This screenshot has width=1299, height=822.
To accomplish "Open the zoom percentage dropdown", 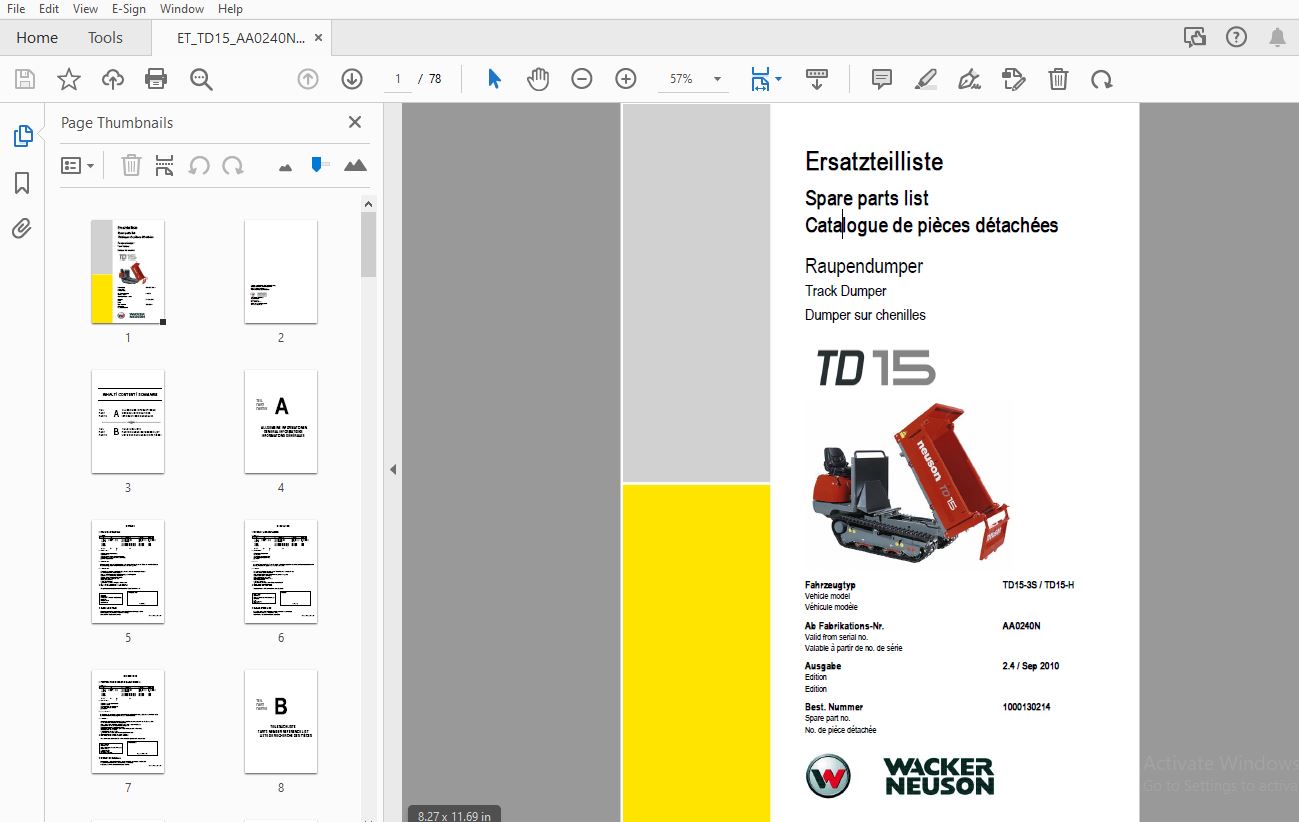I will 717,79.
